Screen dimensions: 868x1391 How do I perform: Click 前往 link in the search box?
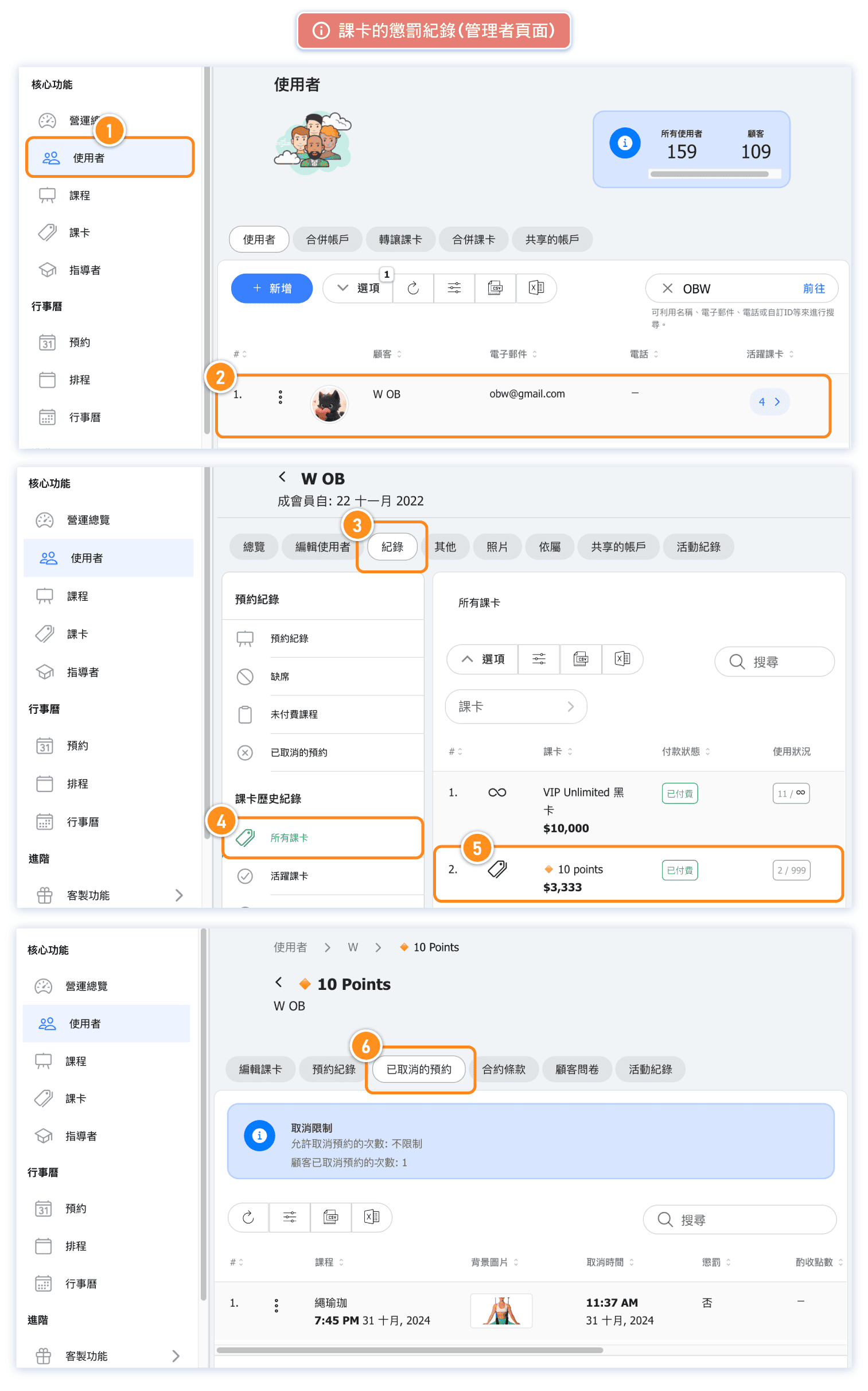tap(813, 288)
